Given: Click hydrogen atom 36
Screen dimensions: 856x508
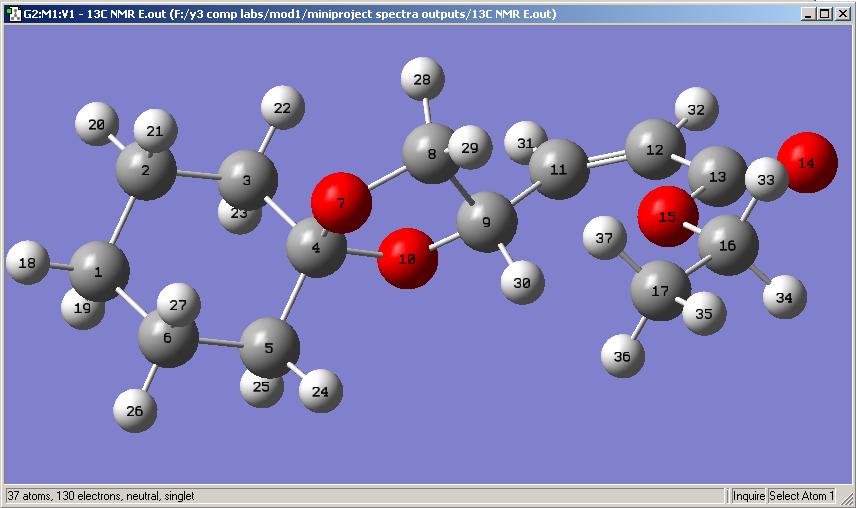Looking at the screenshot, I should coord(622,356).
